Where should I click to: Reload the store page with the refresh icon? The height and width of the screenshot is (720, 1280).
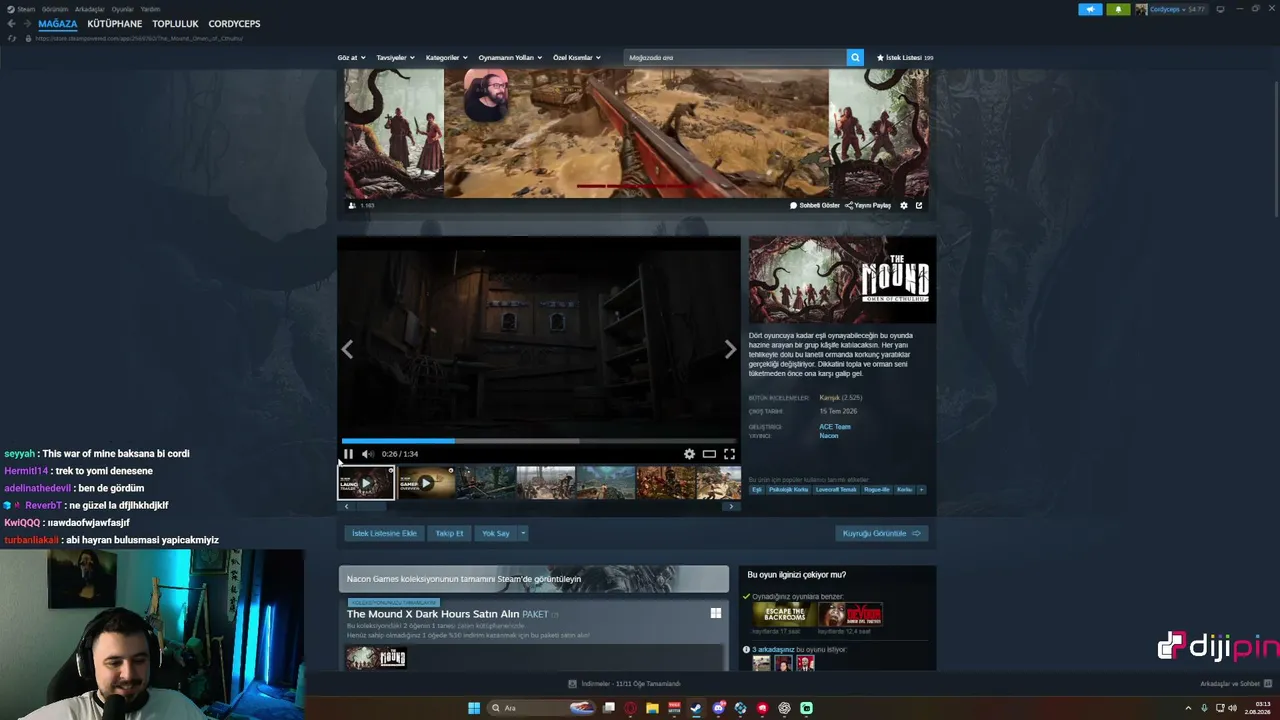(x=12, y=38)
